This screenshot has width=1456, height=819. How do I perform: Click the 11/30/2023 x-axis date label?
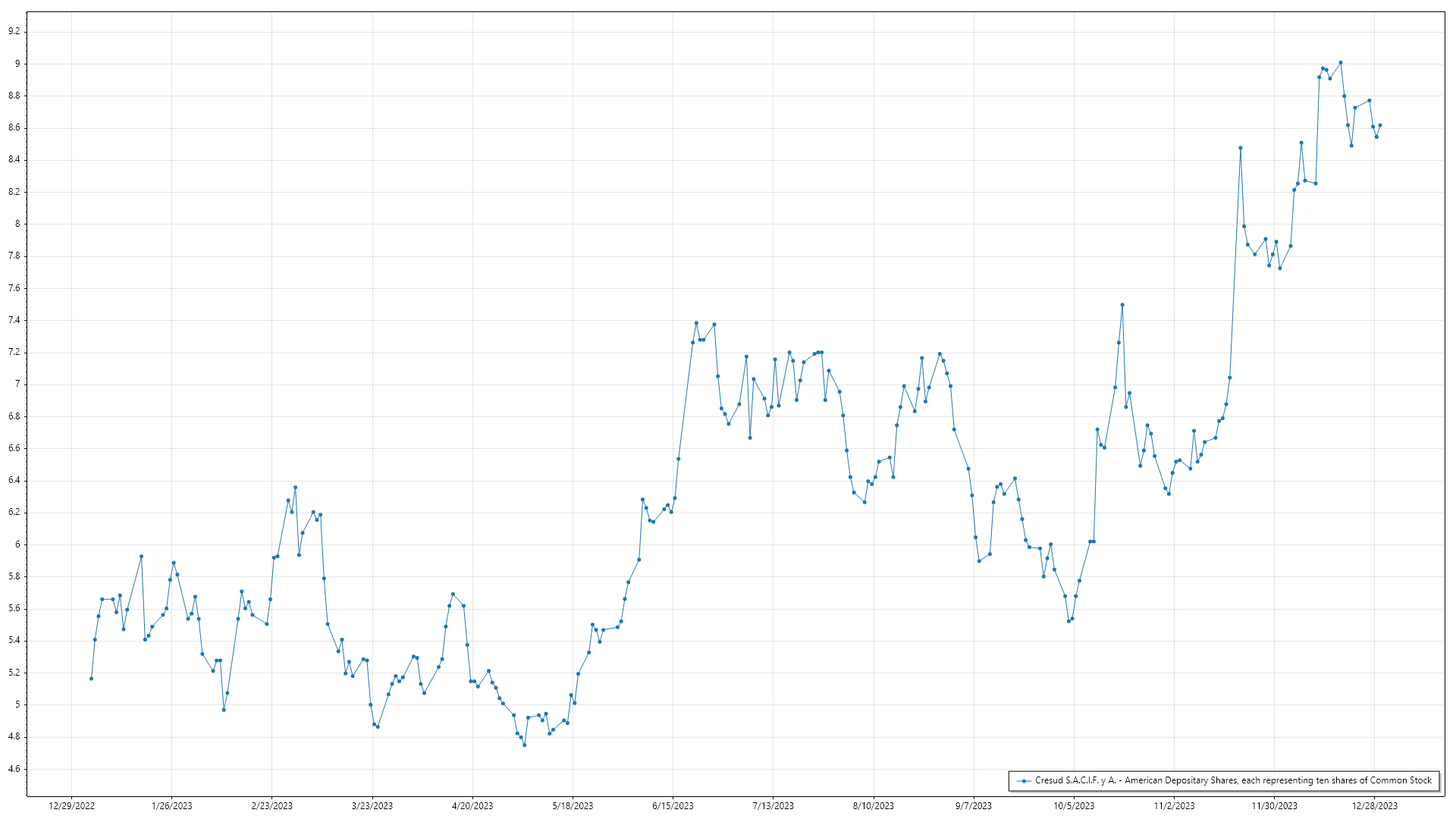click(x=1274, y=806)
